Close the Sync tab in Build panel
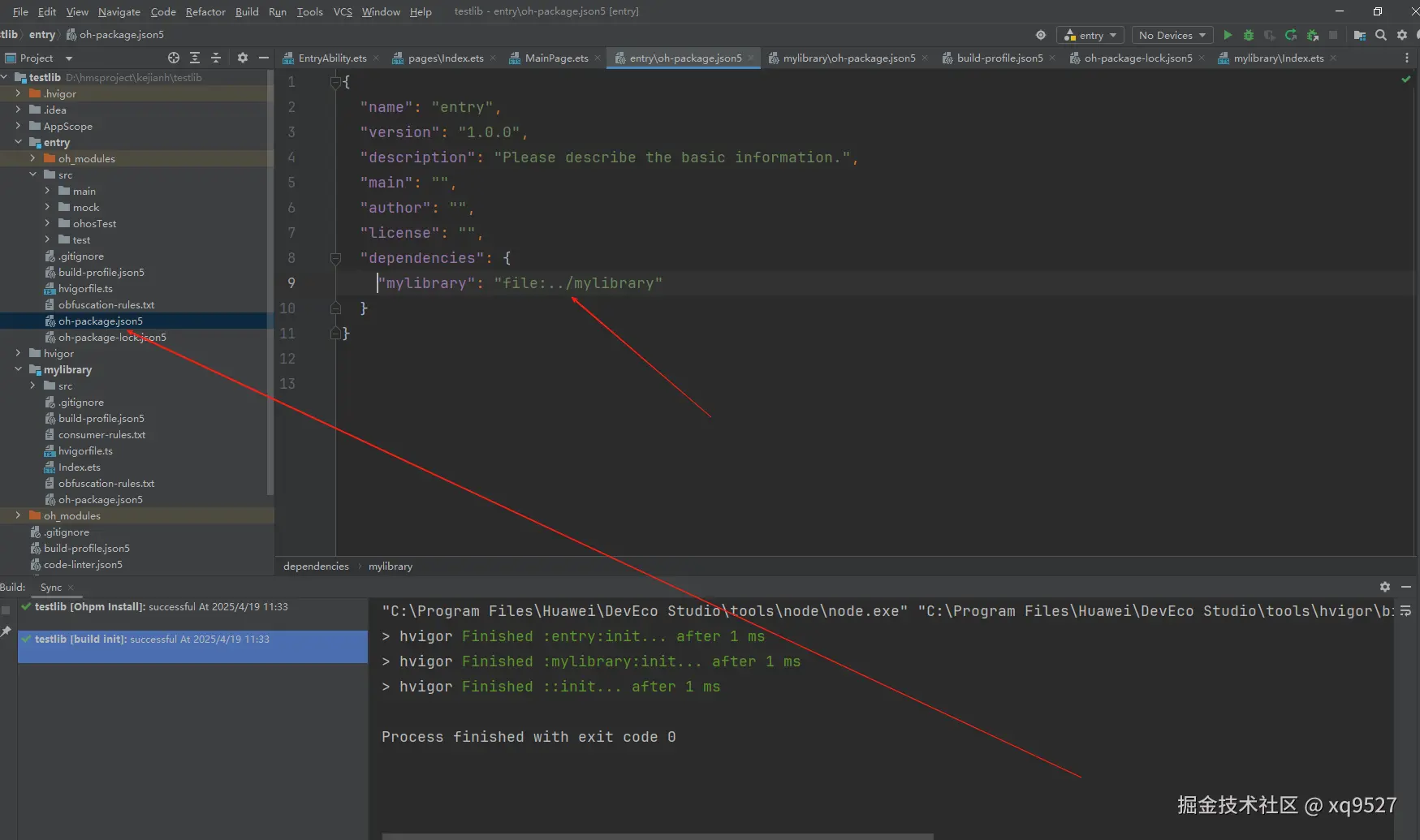 [x=71, y=588]
